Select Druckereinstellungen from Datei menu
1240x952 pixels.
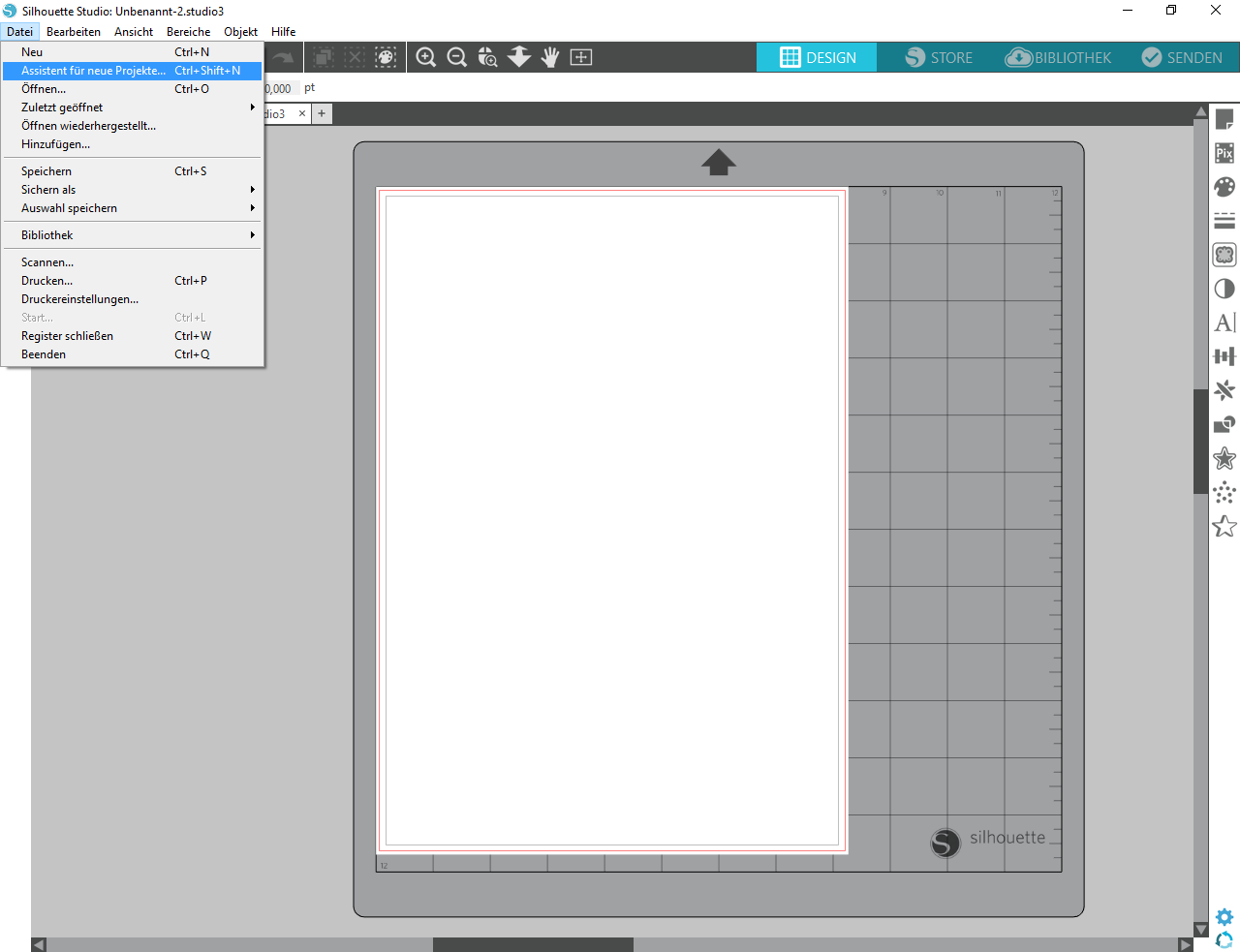click(79, 299)
